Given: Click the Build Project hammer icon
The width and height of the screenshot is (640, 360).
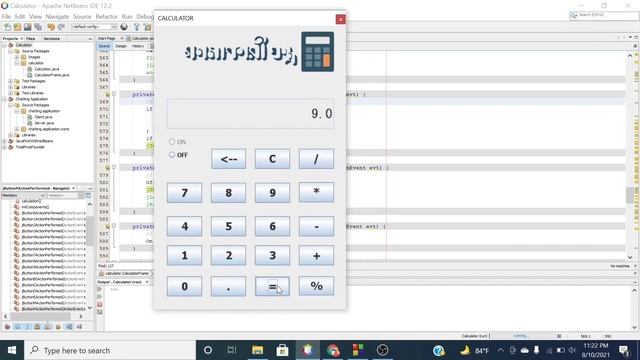Looking at the screenshot, I should 137,27.
